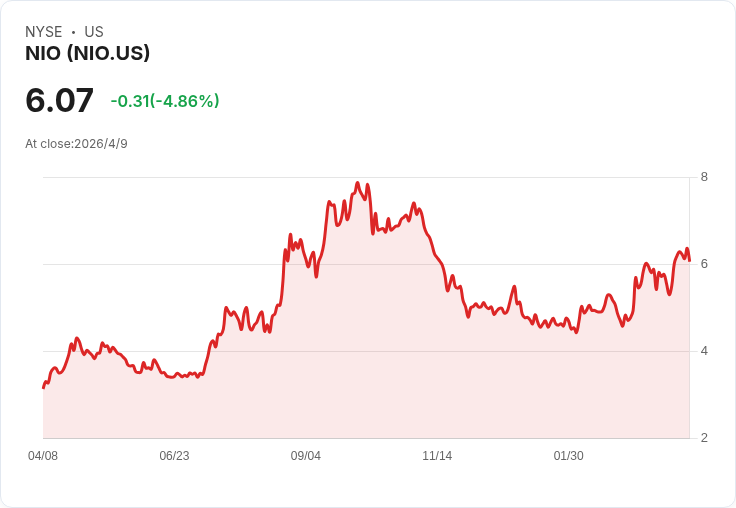Image resolution: width=736 pixels, height=508 pixels.
Task: Click the leftmost start of the price line
Action: tap(43, 387)
